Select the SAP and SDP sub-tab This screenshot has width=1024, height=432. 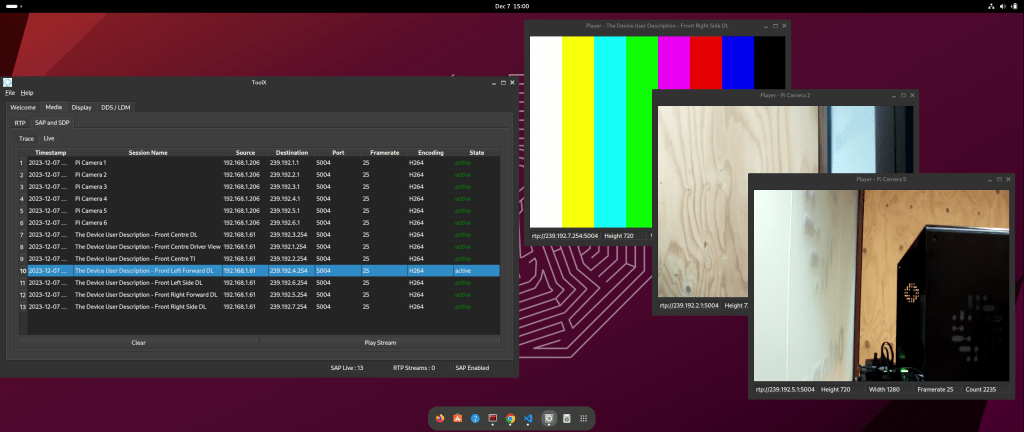click(x=52, y=123)
